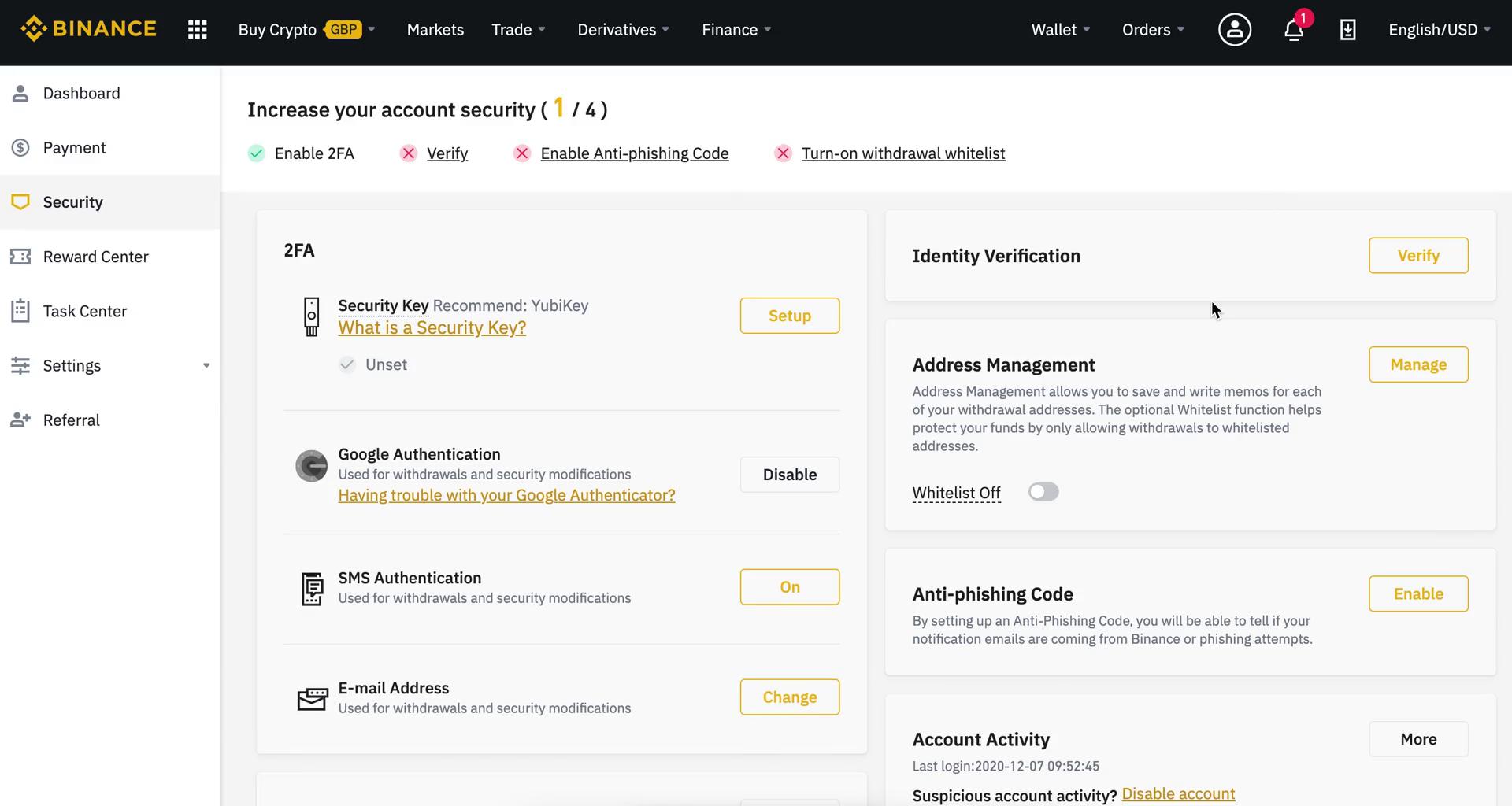Open the Orders dropdown

point(1153,30)
